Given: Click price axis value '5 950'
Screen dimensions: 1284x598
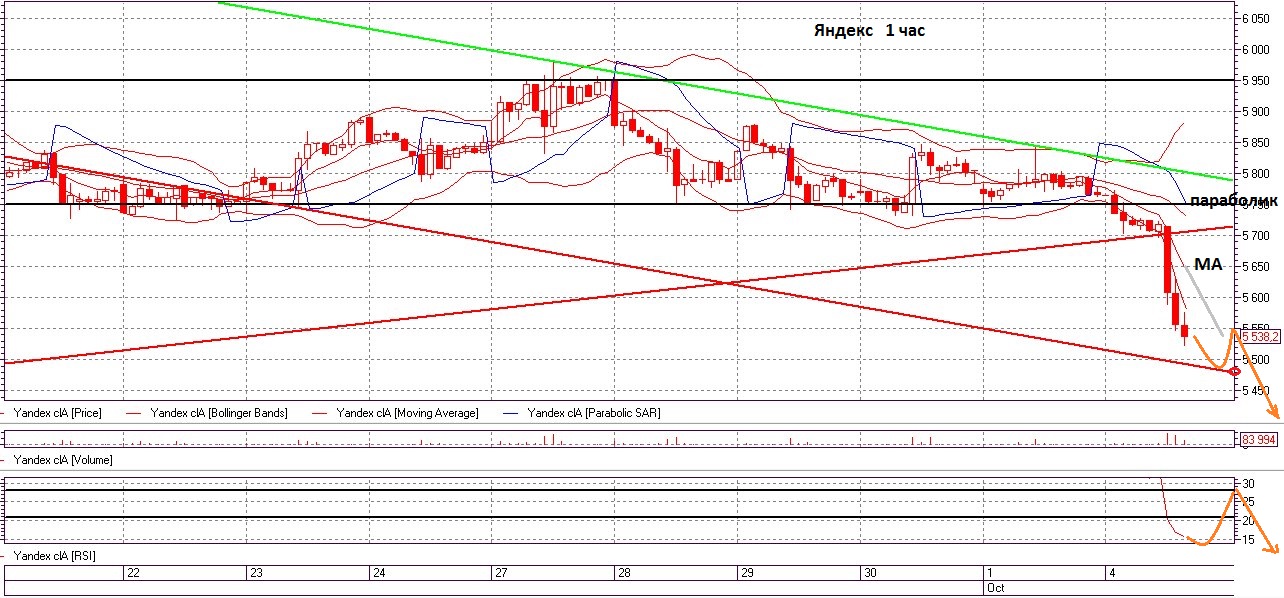Looking at the screenshot, I should click(1256, 81).
